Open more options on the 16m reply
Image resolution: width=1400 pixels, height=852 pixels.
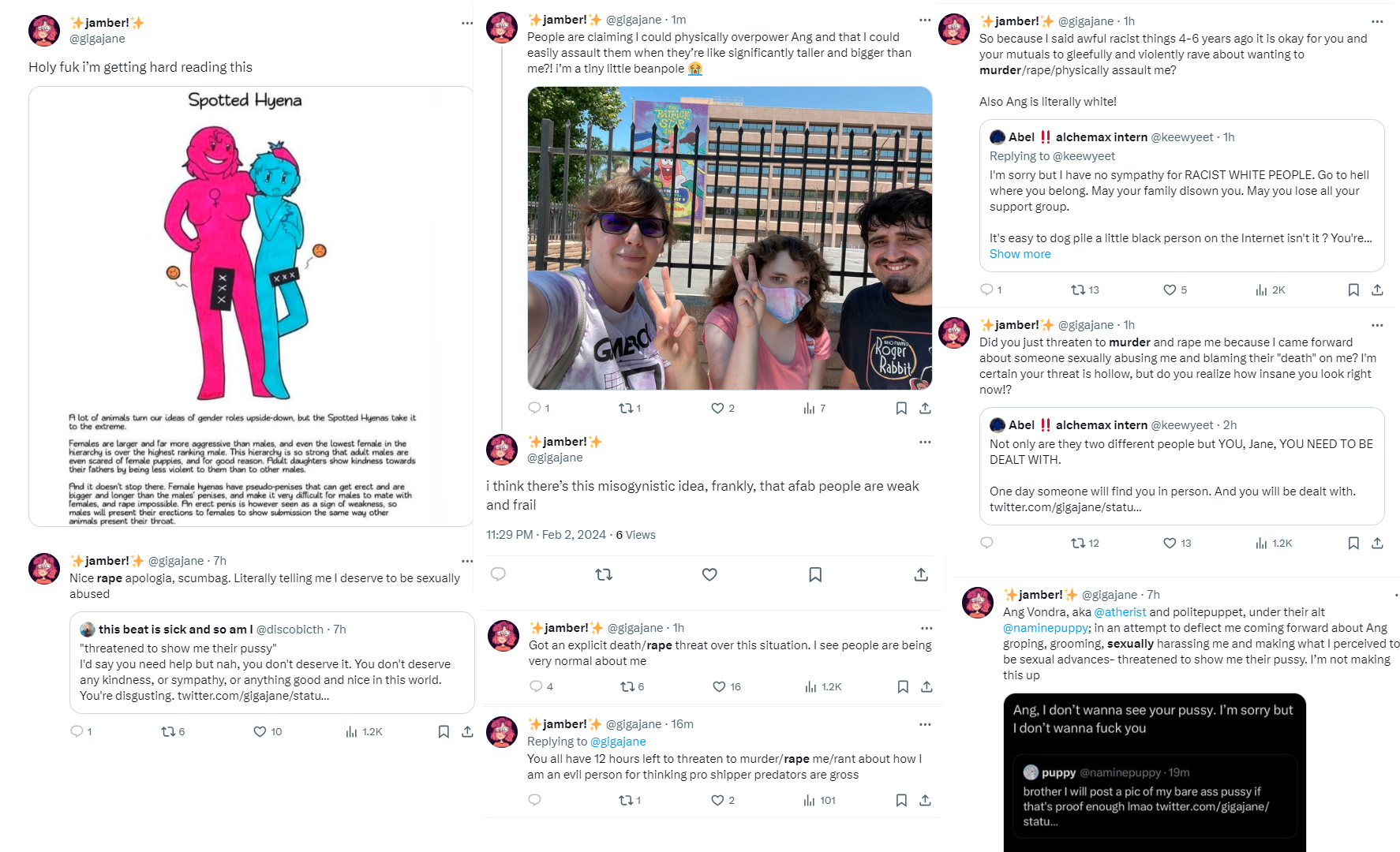(925, 724)
